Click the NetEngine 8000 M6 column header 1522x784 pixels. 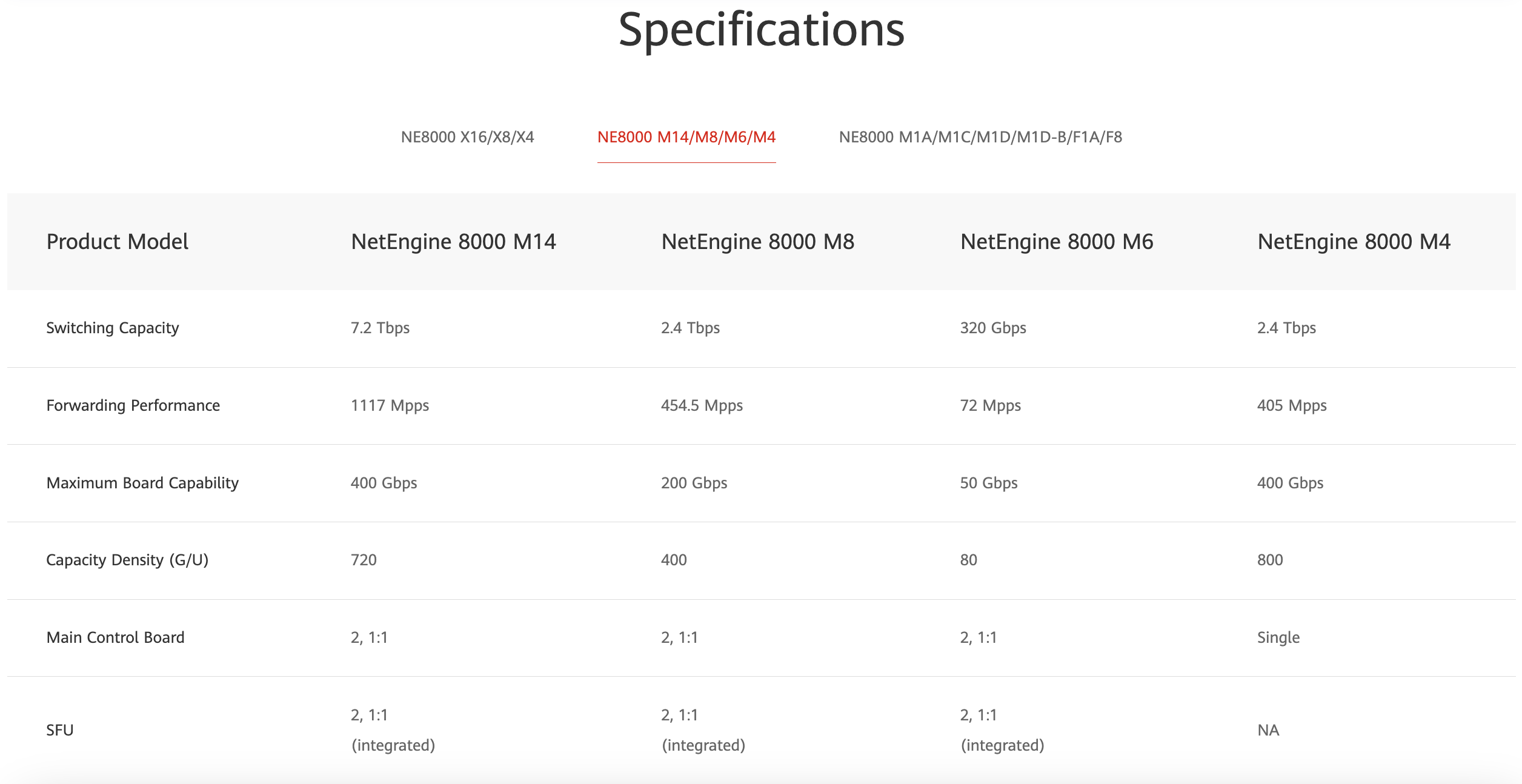[1057, 242]
